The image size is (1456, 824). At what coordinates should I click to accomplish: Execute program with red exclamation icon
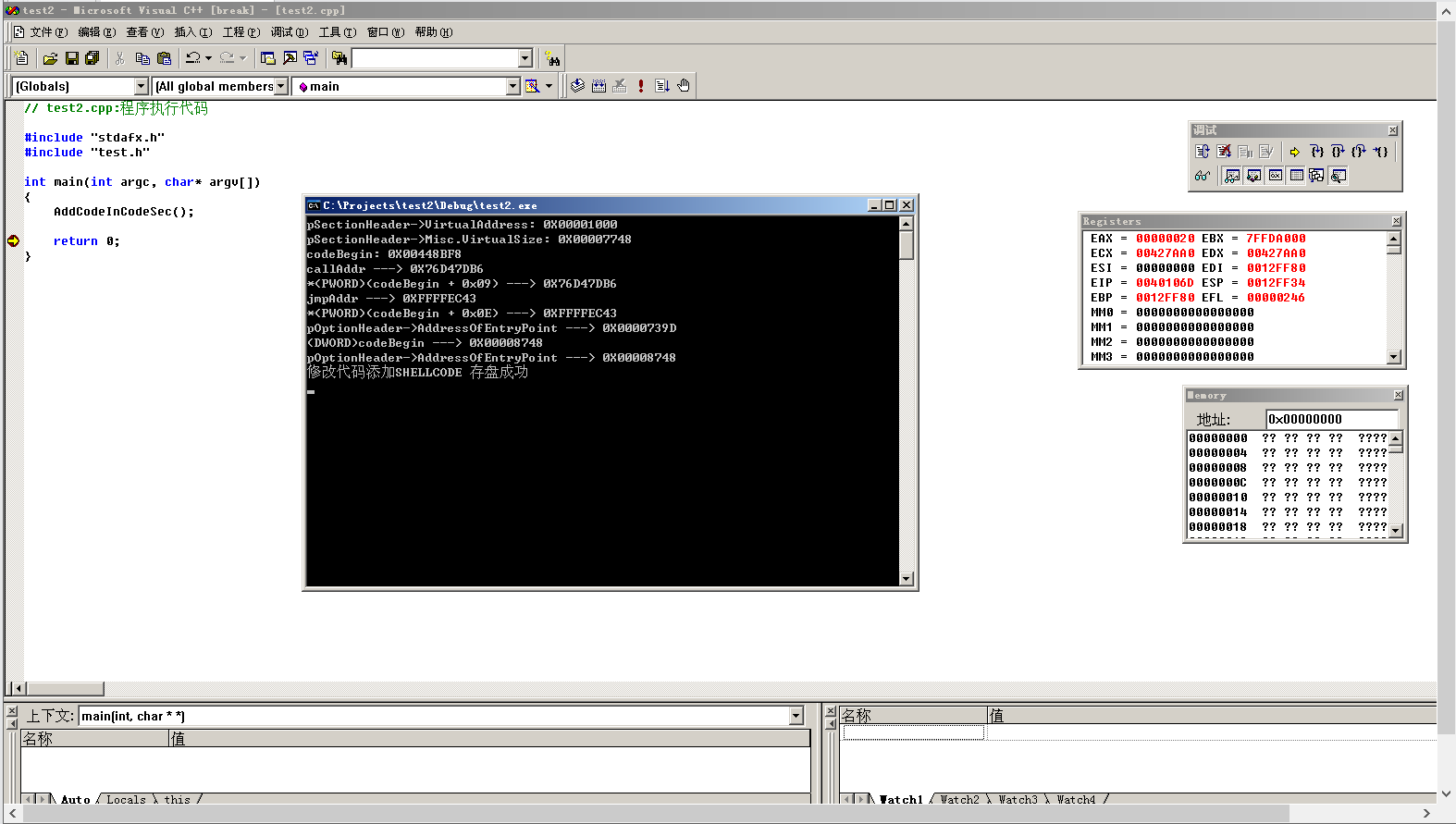[x=641, y=86]
